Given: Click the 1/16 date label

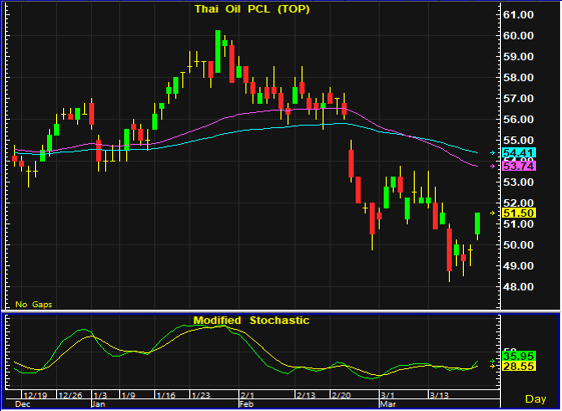Looking at the screenshot, I should click(x=166, y=395).
